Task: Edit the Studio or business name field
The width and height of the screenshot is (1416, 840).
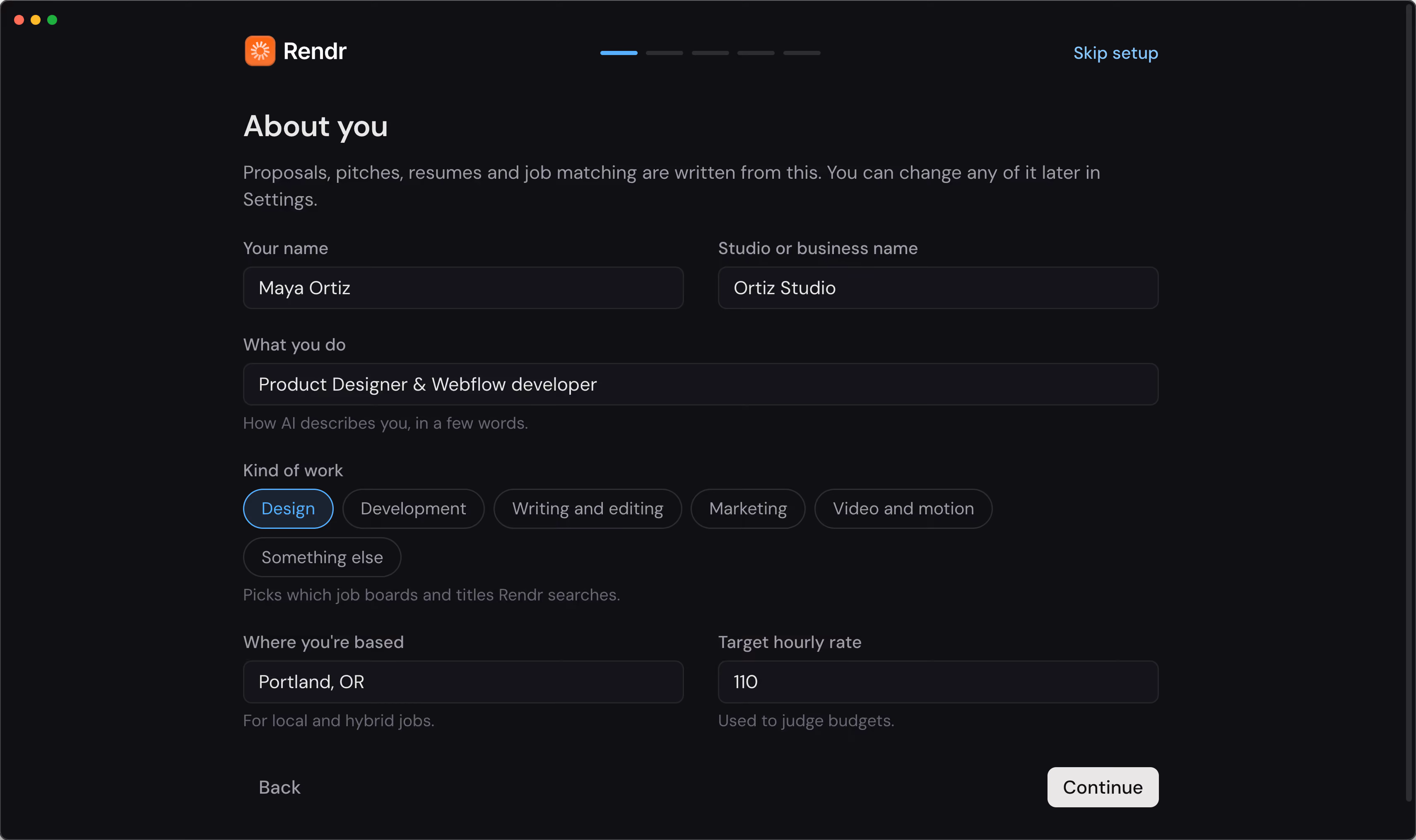Action: [938, 288]
